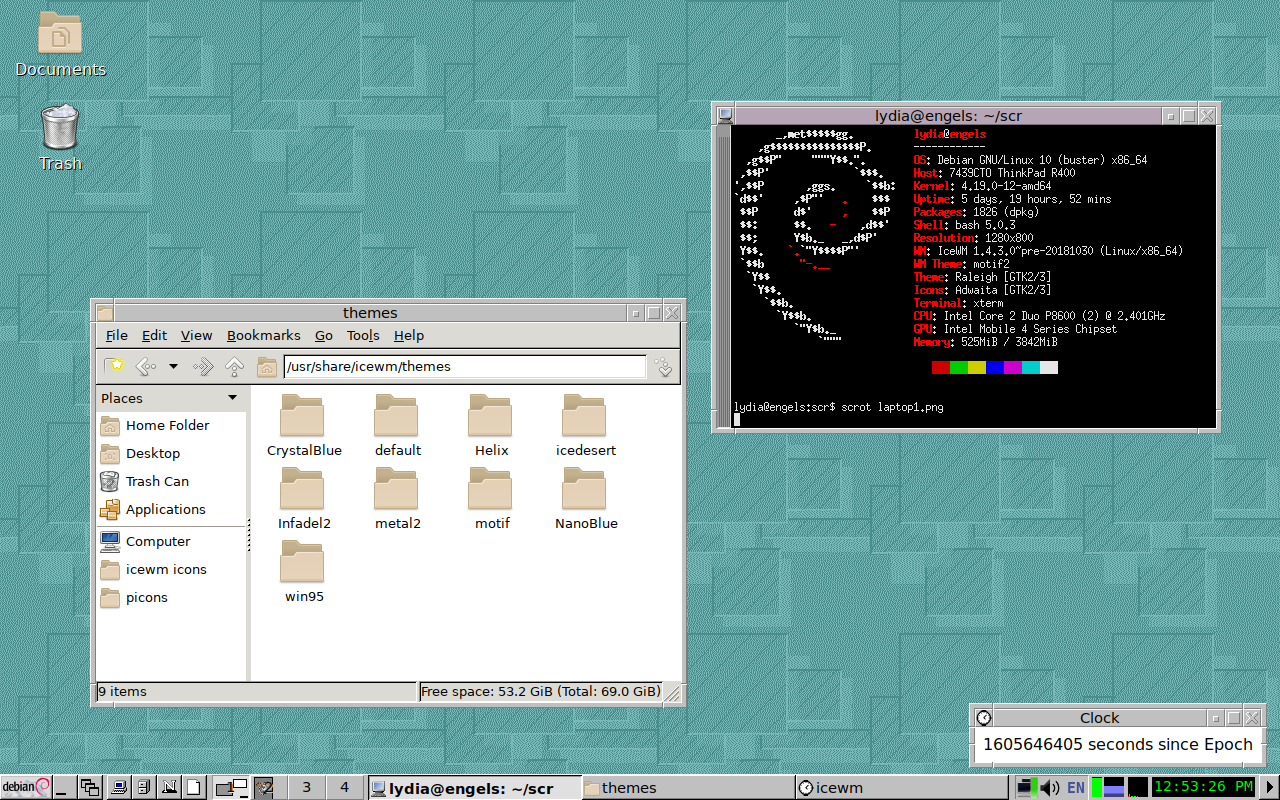This screenshot has height=800, width=1280.
Task: Switch to workspace 3 in taskbar
Action: tap(307, 788)
